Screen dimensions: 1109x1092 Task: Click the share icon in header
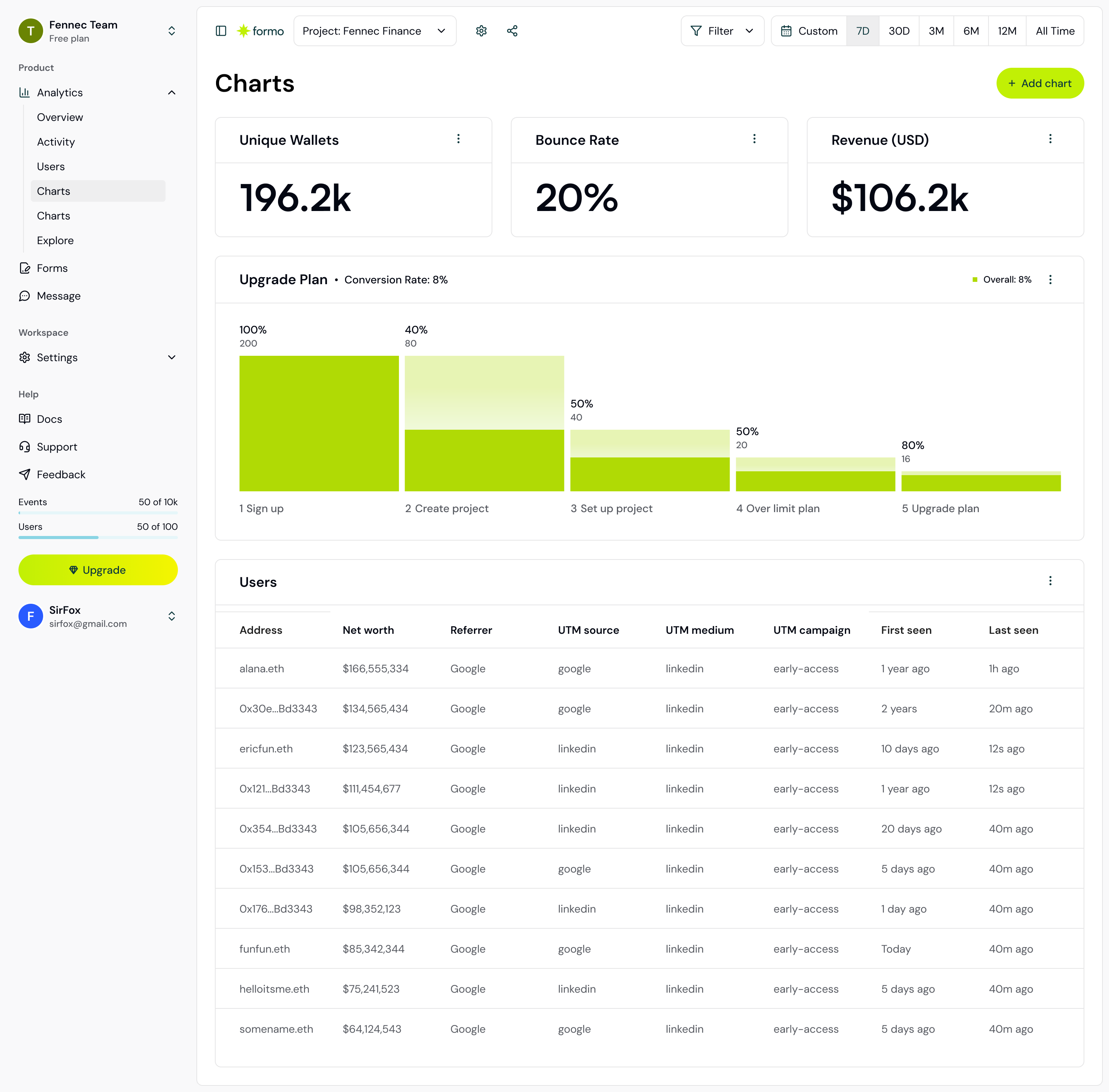pyautogui.click(x=512, y=31)
